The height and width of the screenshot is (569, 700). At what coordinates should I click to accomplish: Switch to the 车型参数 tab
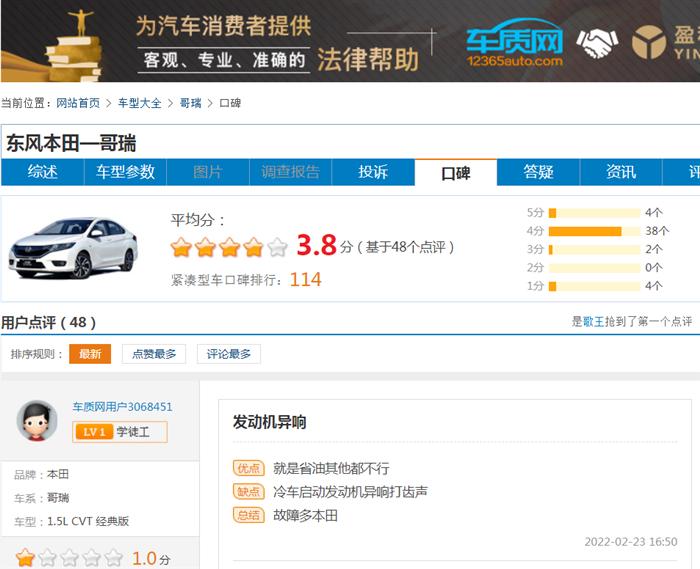coord(125,172)
